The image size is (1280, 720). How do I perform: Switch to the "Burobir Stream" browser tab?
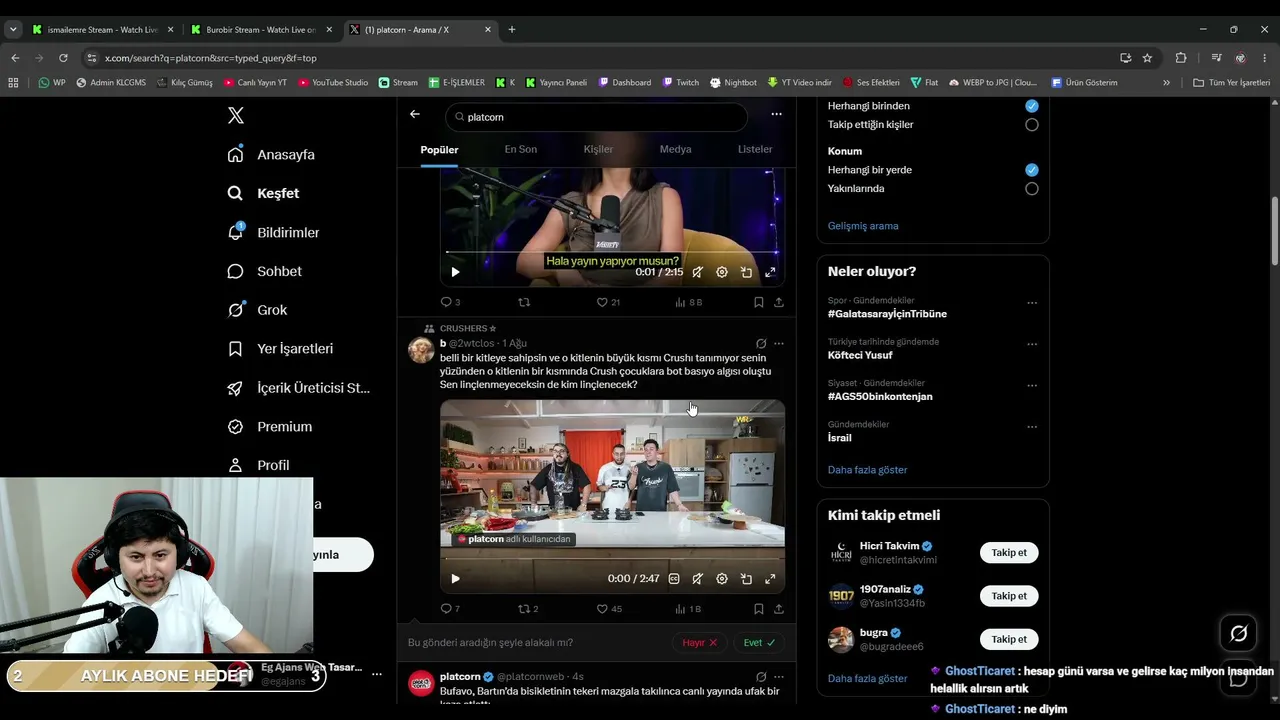tap(261, 30)
